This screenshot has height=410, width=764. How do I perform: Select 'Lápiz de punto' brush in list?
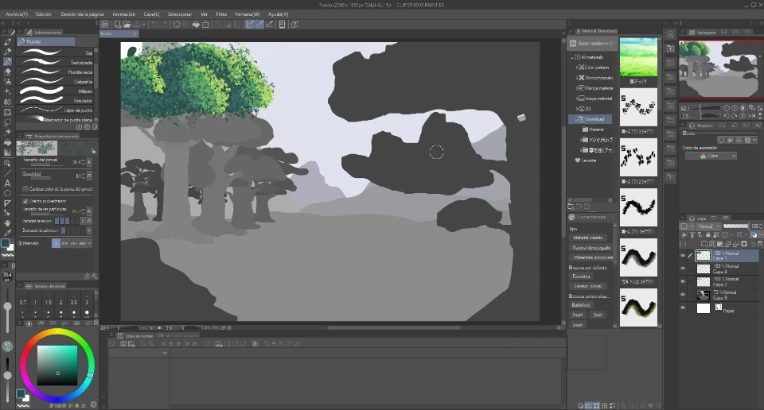click(x=57, y=110)
